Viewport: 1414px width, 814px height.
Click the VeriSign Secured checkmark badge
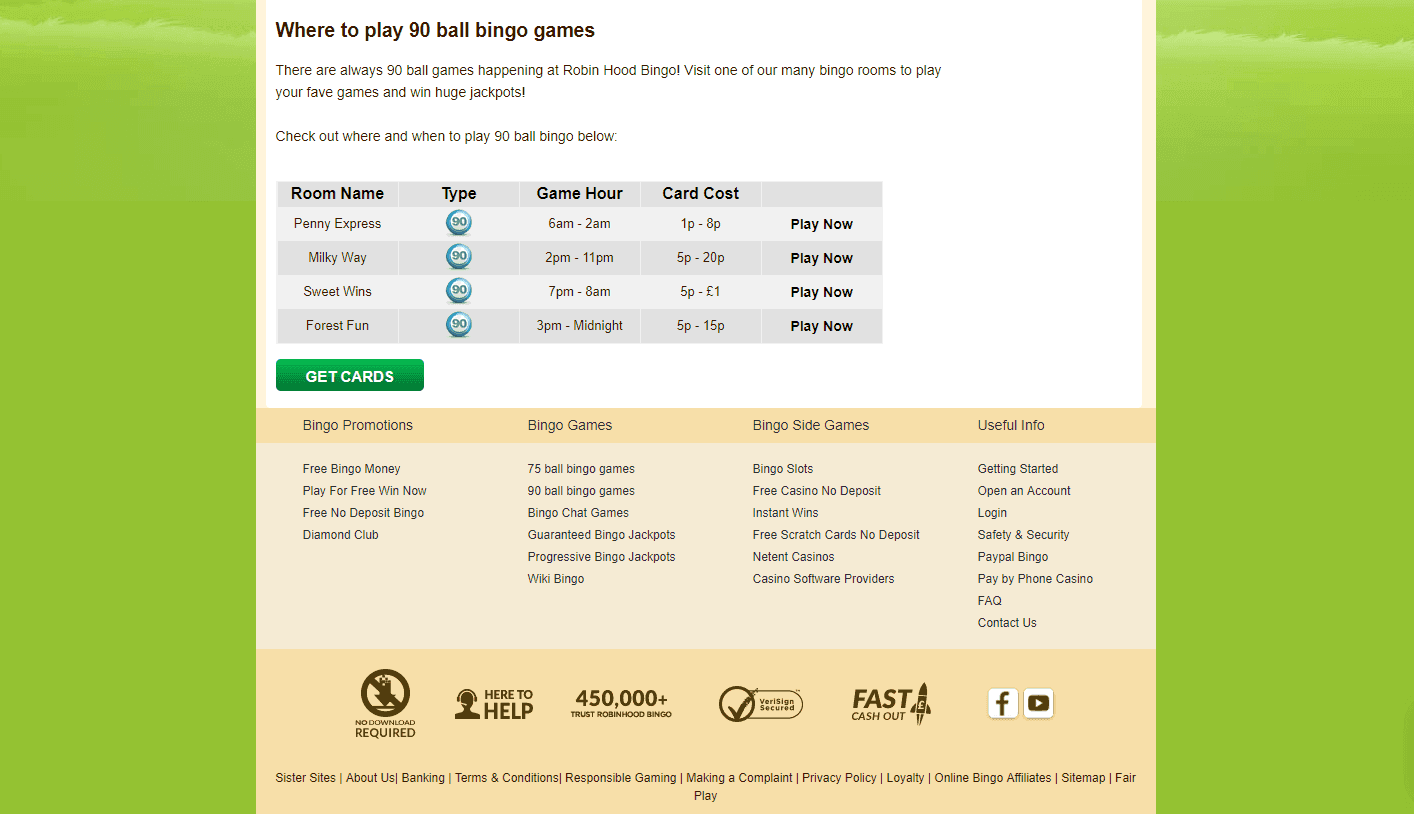pos(761,704)
